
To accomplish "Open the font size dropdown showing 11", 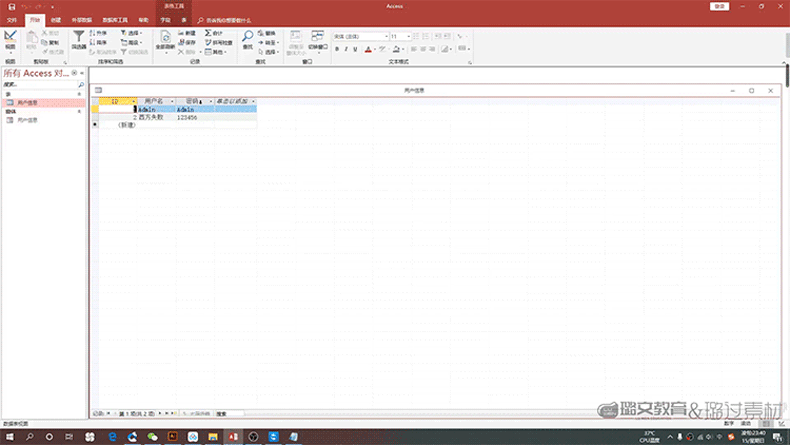I will [409, 36].
